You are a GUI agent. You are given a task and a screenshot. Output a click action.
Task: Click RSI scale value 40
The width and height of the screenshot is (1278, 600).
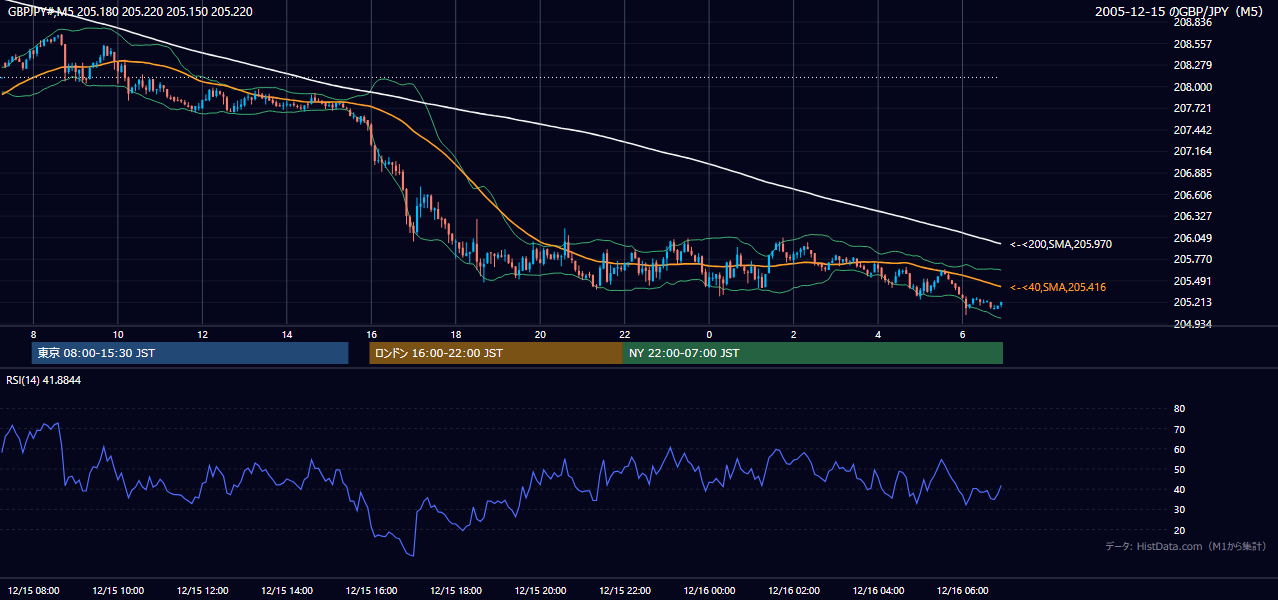[1179, 489]
